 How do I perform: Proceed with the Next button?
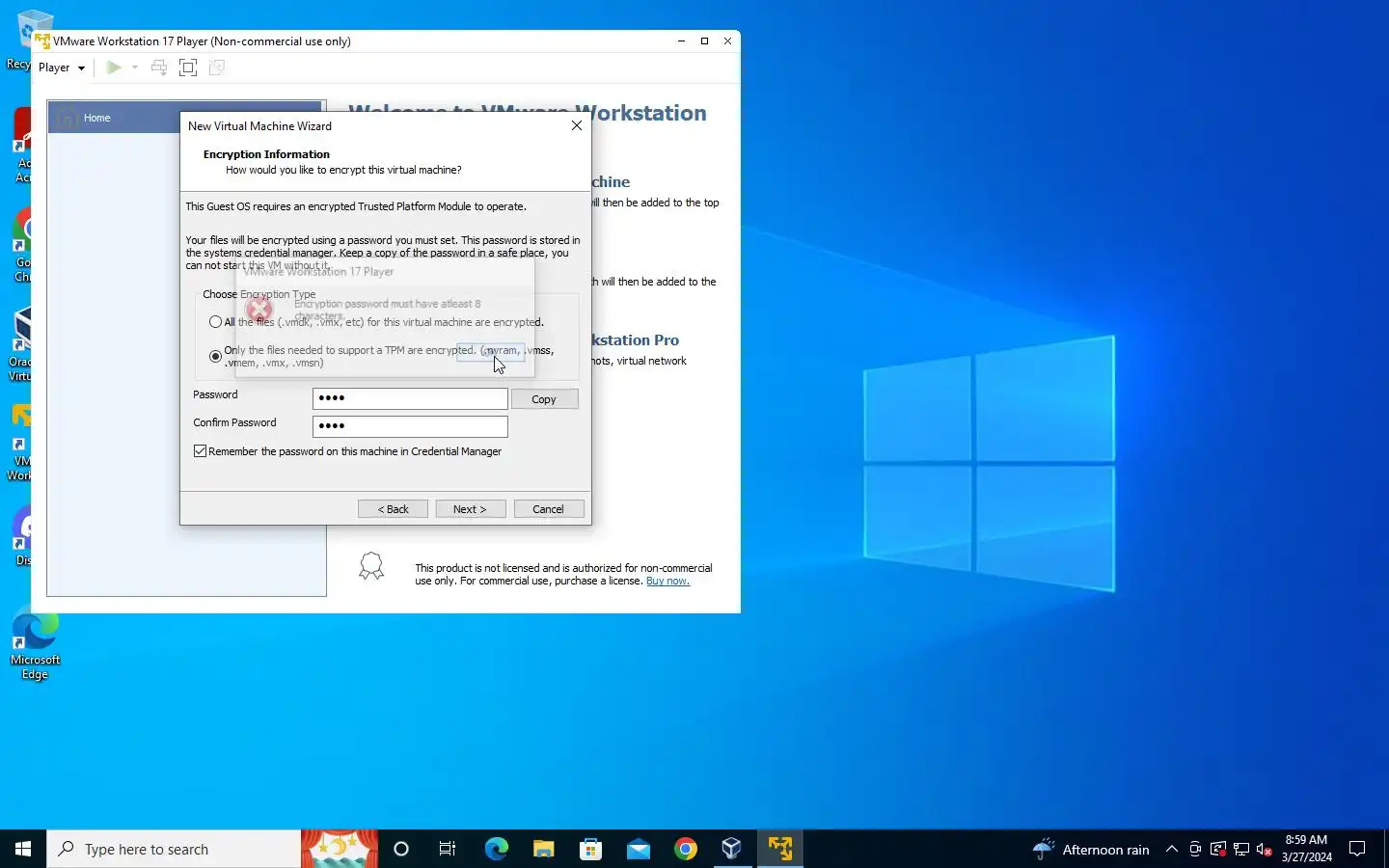tap(471, 509)
